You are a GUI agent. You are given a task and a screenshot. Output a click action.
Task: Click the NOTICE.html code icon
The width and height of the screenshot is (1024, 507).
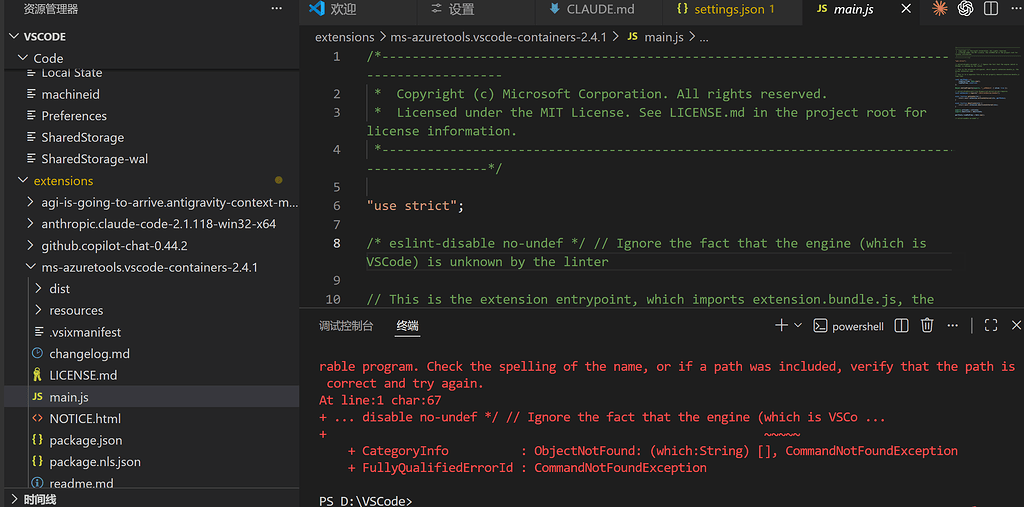coord(37,418)
